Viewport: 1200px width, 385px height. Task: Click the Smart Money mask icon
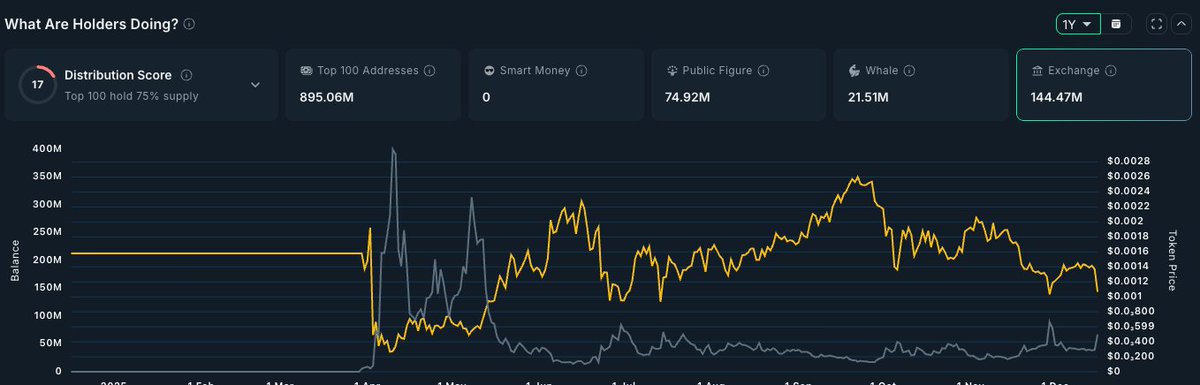489,71
